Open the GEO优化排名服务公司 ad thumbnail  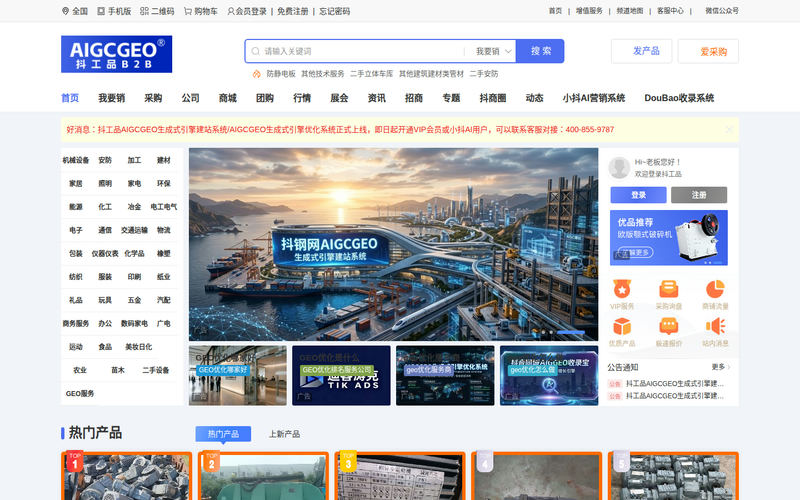coord(341,376)
